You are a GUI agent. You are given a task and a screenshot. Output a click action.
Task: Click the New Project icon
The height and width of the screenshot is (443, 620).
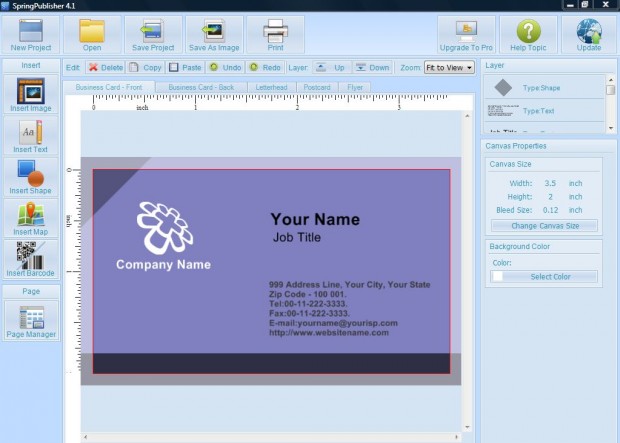[x=31, y=32]
